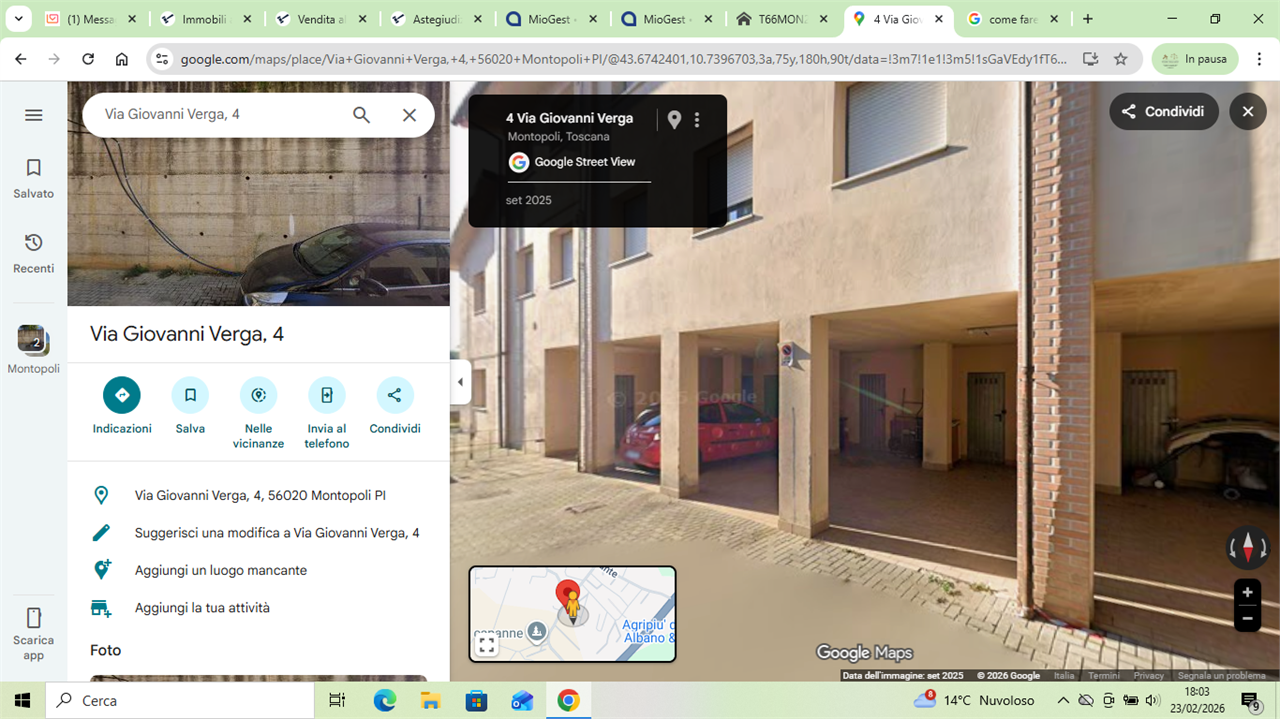Image resolution: width=1280 pixels, height=720 pixels.
Task: Zoom in with the plus button
Action: point(1247,592)
